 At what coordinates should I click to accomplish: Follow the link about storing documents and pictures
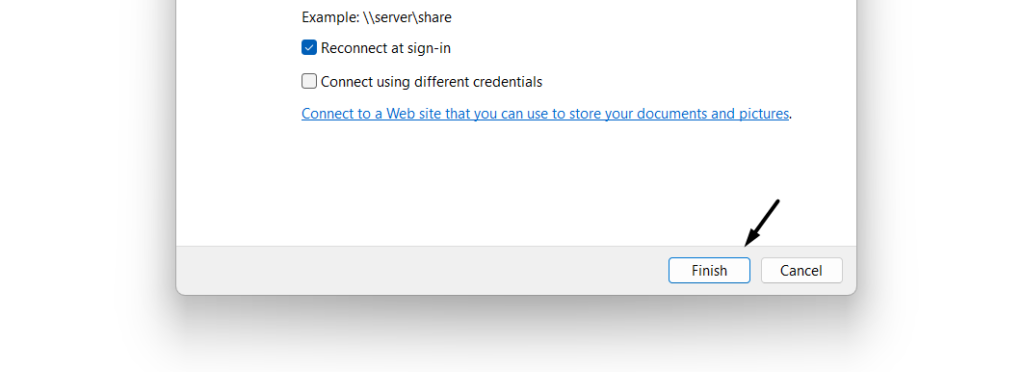(x=545, y=114)
